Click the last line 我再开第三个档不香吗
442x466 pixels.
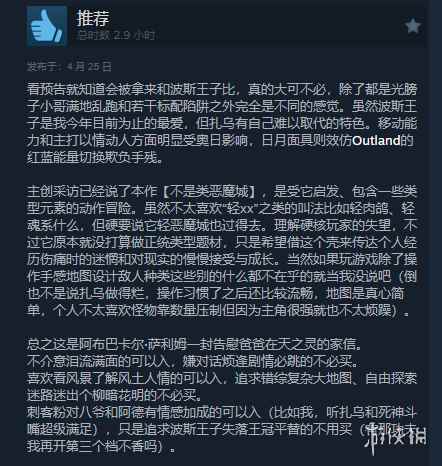pyautogui.click(x=101, y=447)
